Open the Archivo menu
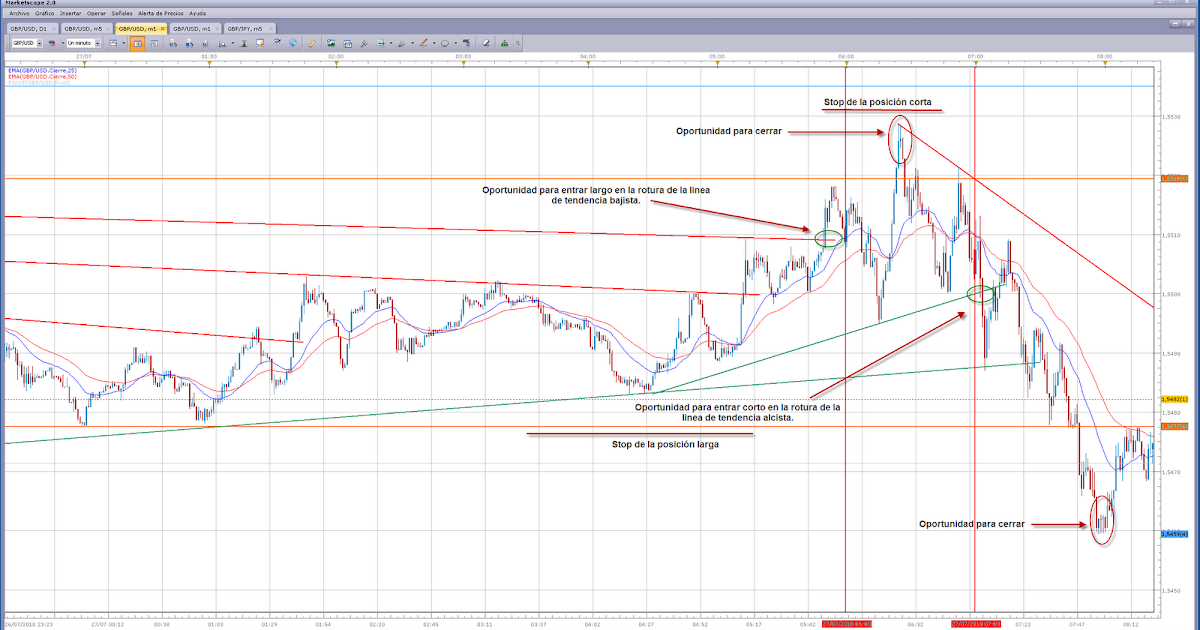This screenshot has width=1200, height=630. (19, 13)
